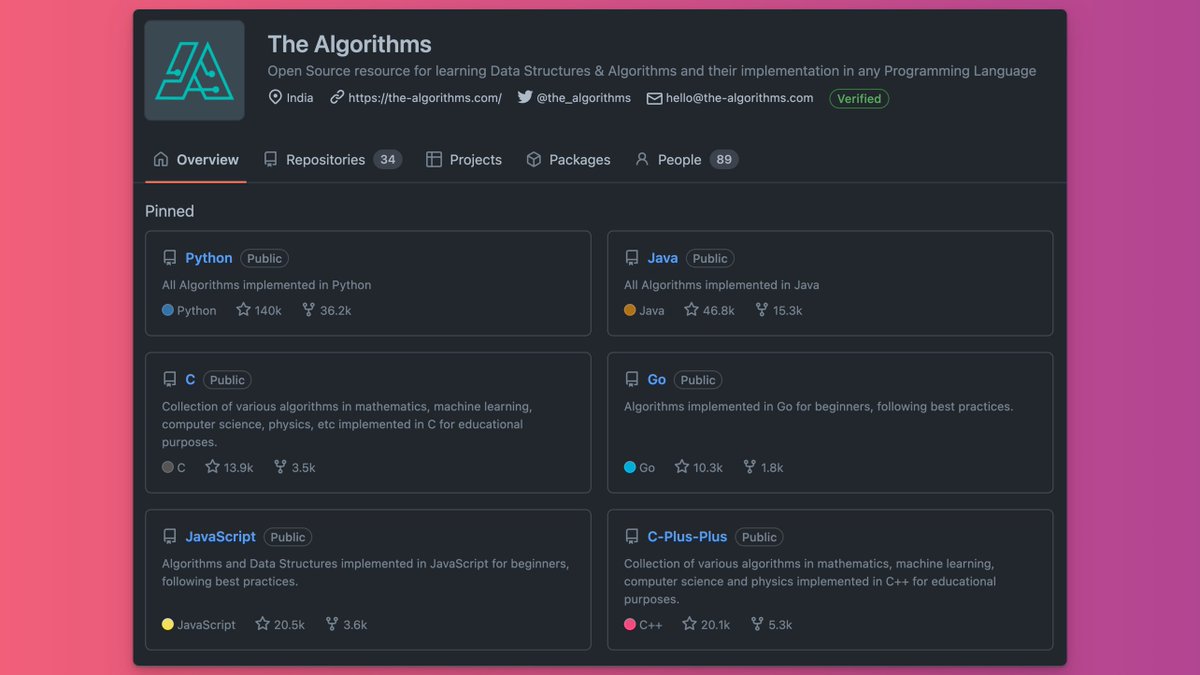Click the India location text
The width and height of the screenshot is (1200, 675).
(300, 98)
